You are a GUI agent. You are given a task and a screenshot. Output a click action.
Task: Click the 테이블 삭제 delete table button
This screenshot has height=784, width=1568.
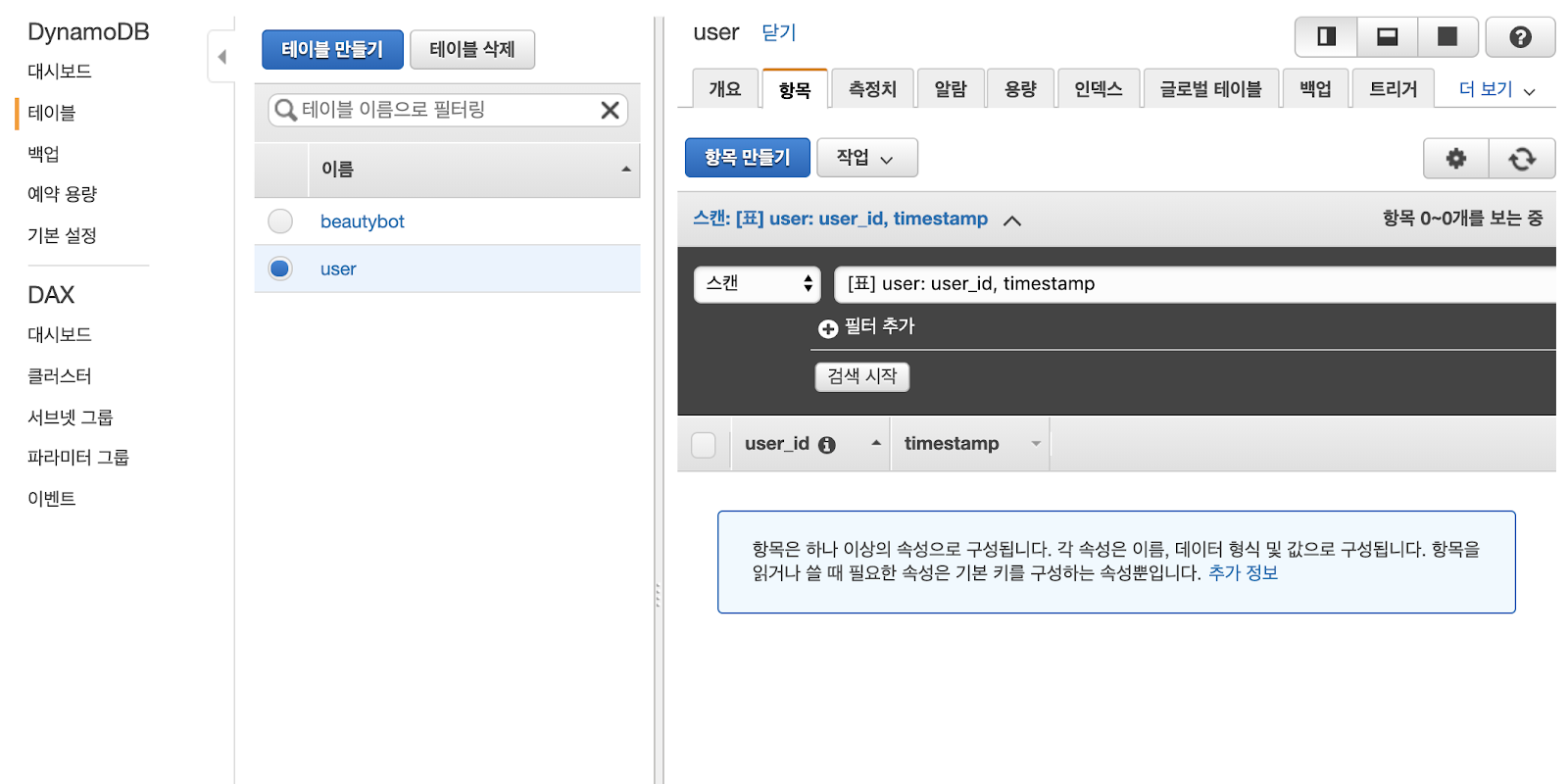[x=472, y=49]
